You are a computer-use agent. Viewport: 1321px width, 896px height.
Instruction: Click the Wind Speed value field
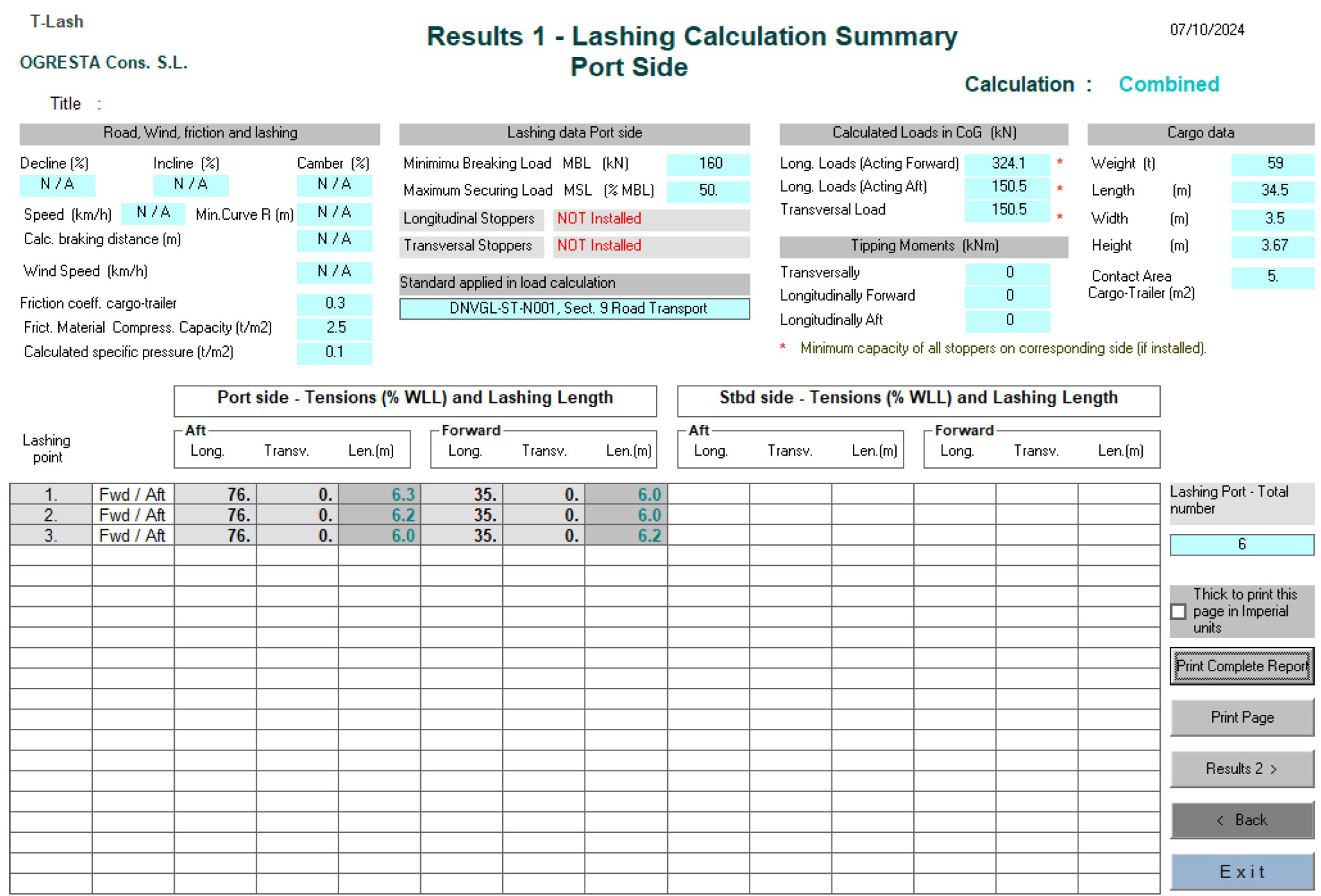(x=334, y=271)
